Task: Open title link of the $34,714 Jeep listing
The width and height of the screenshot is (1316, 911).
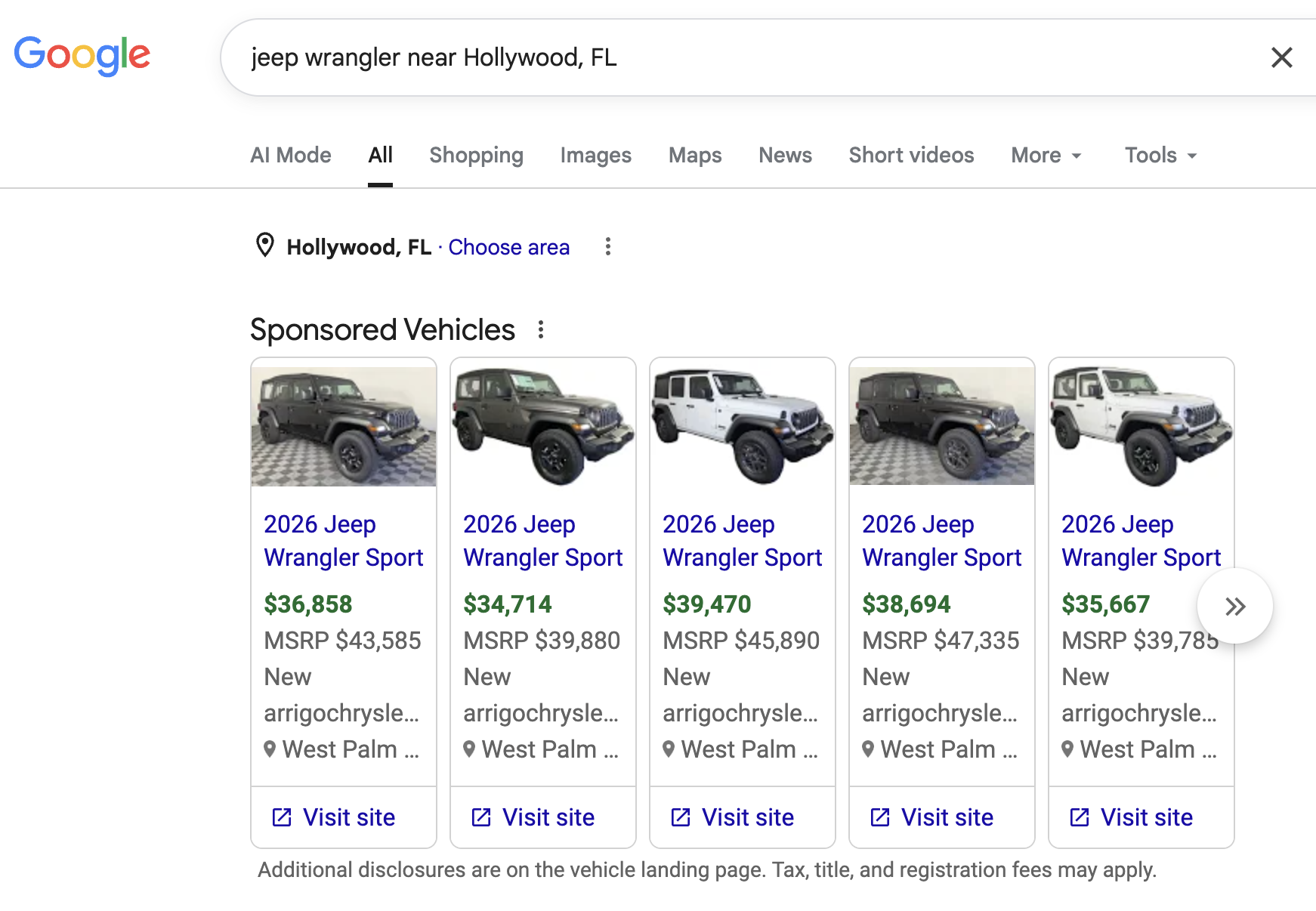Action: 543,541
